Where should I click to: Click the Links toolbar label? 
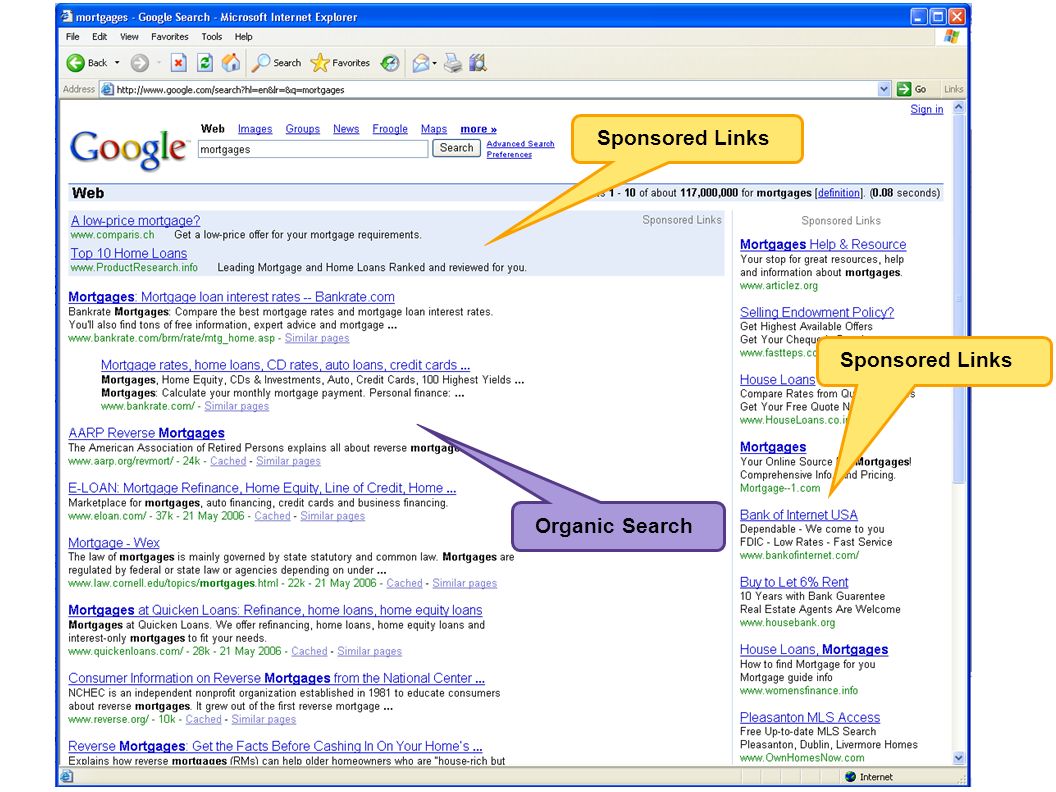click(x=953, y=89)
